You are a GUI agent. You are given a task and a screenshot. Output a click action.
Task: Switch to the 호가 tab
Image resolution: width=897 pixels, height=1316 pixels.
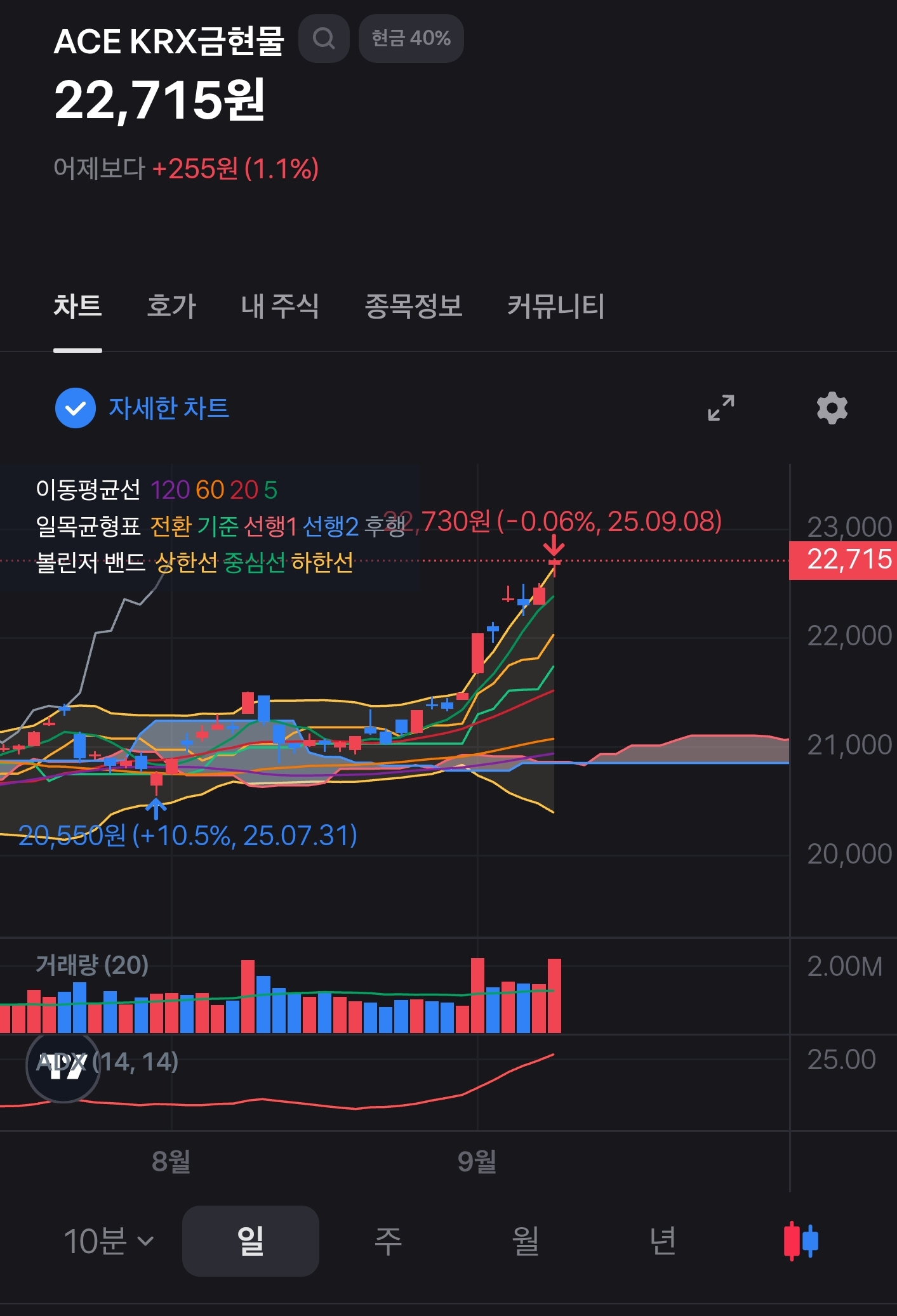click(x=171, y=306)
